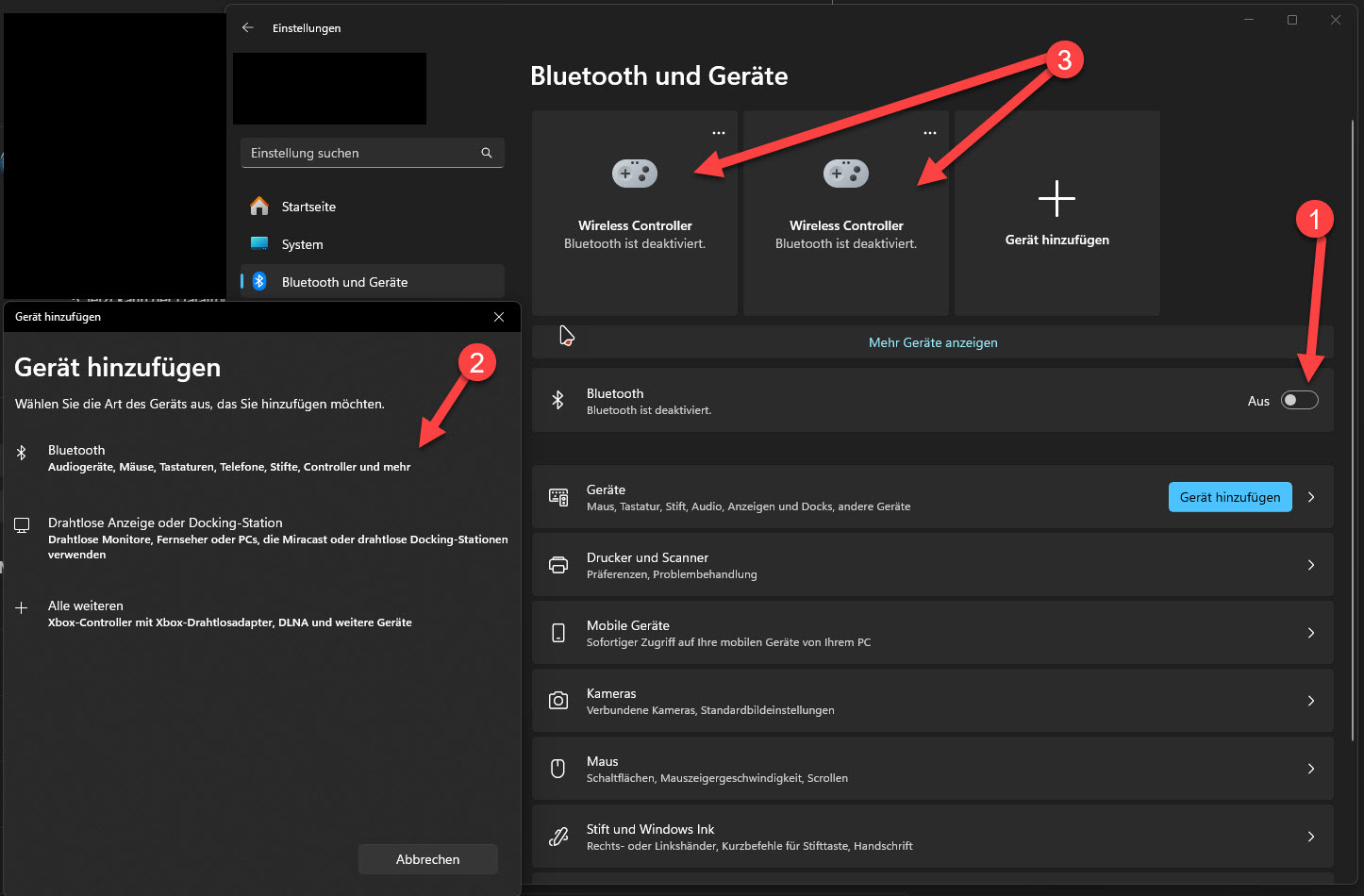Screen dimensions: 1364x896
Task: Click the blue Gerät hinzufügen button
Action: click(x=1229, y=497)
